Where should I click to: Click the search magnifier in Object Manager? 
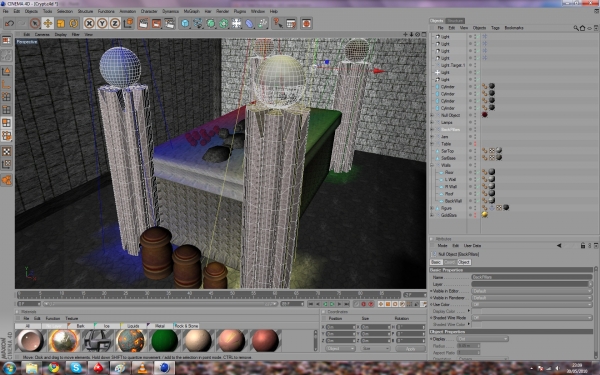point(576,28)
